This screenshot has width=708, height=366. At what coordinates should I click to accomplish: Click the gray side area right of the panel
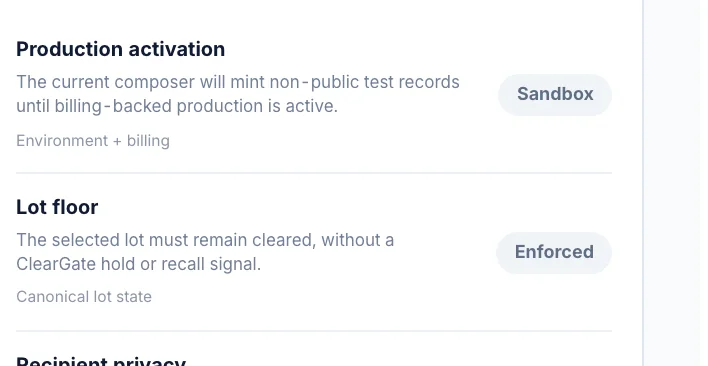676,183
